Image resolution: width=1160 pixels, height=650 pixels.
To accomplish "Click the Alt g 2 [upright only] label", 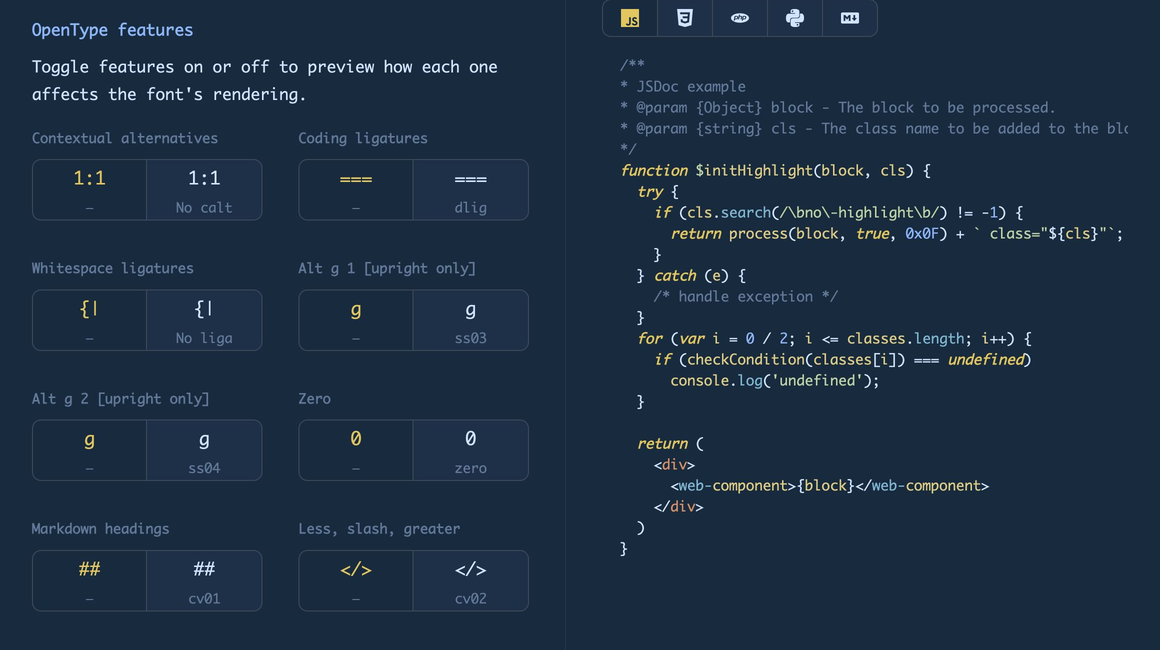I will click(x=121, y=399).
